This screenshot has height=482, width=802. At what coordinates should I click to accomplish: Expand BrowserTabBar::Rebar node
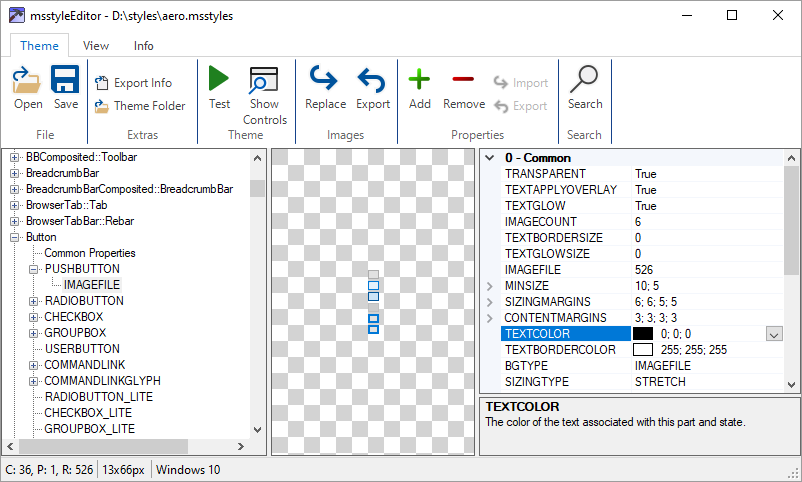point(15,222)
